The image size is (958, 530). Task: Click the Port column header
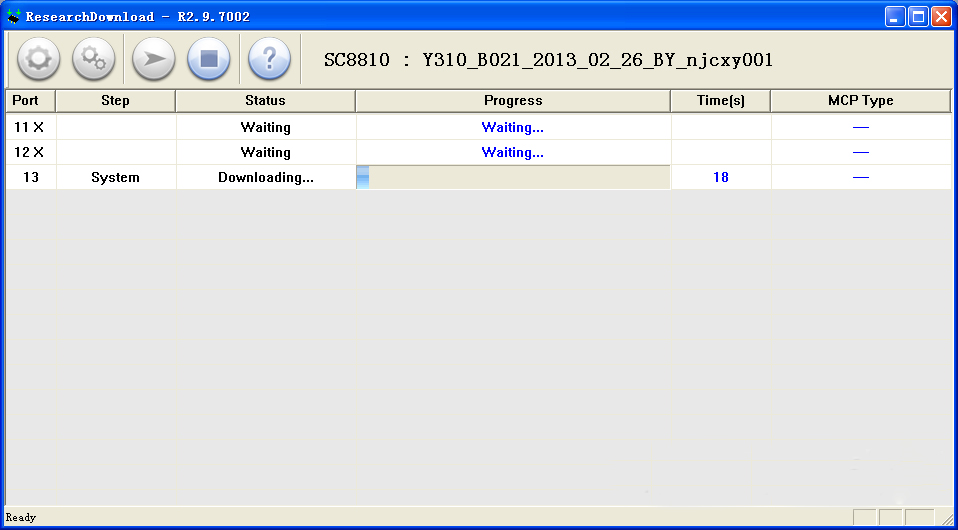pos(30,101)
